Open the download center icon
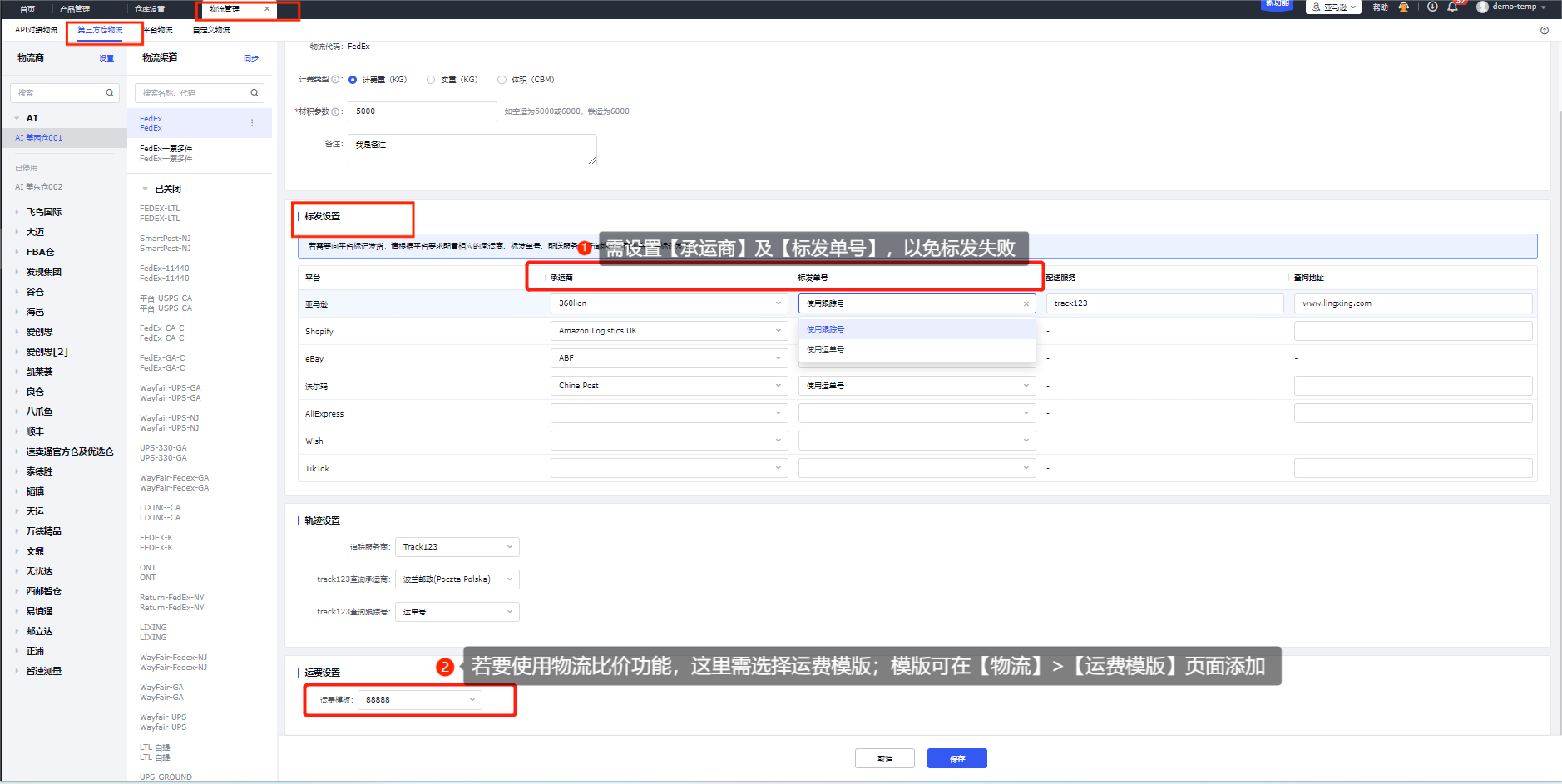 pos(1432,7)
